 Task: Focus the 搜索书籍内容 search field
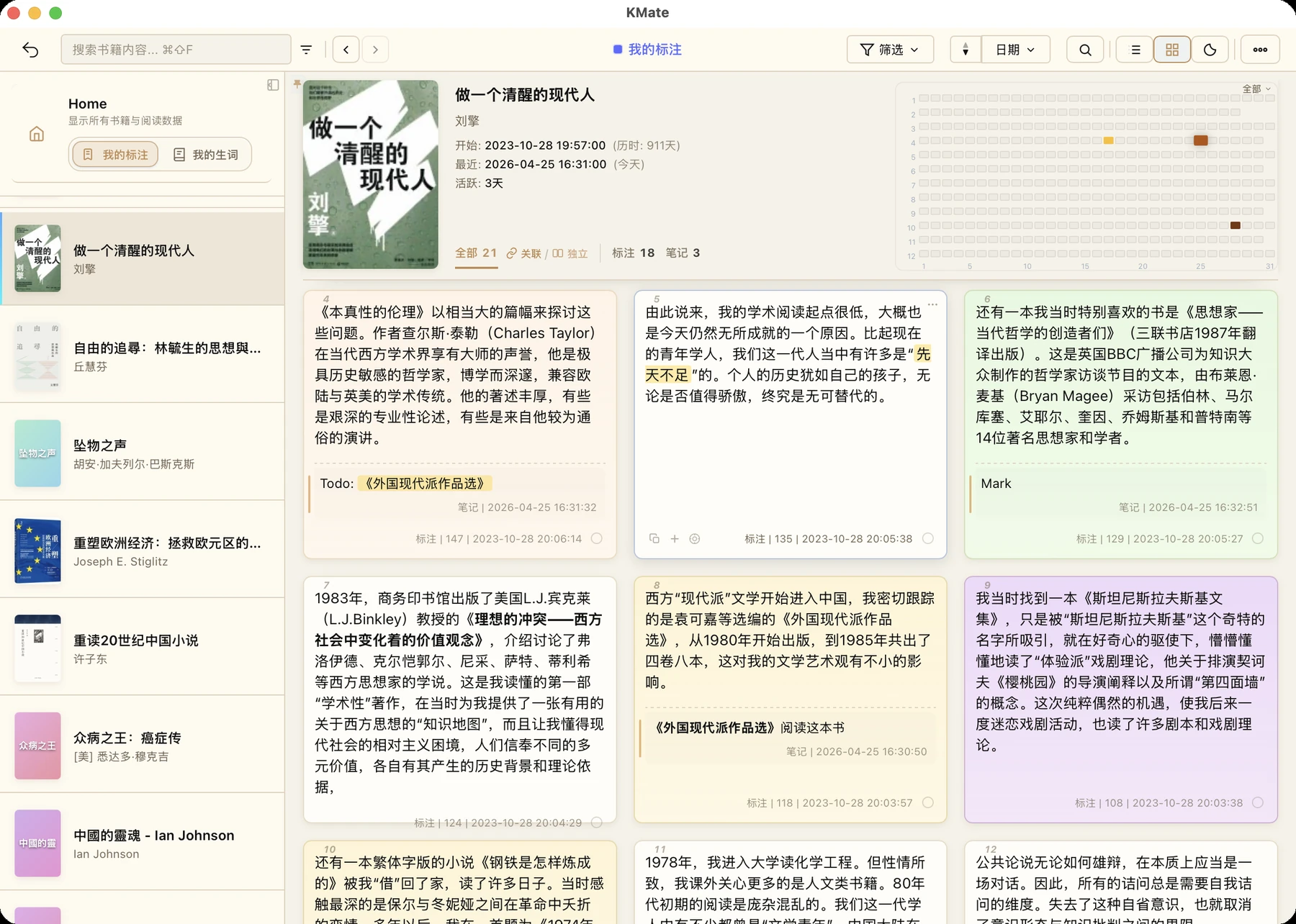click(x=176, y=50)
